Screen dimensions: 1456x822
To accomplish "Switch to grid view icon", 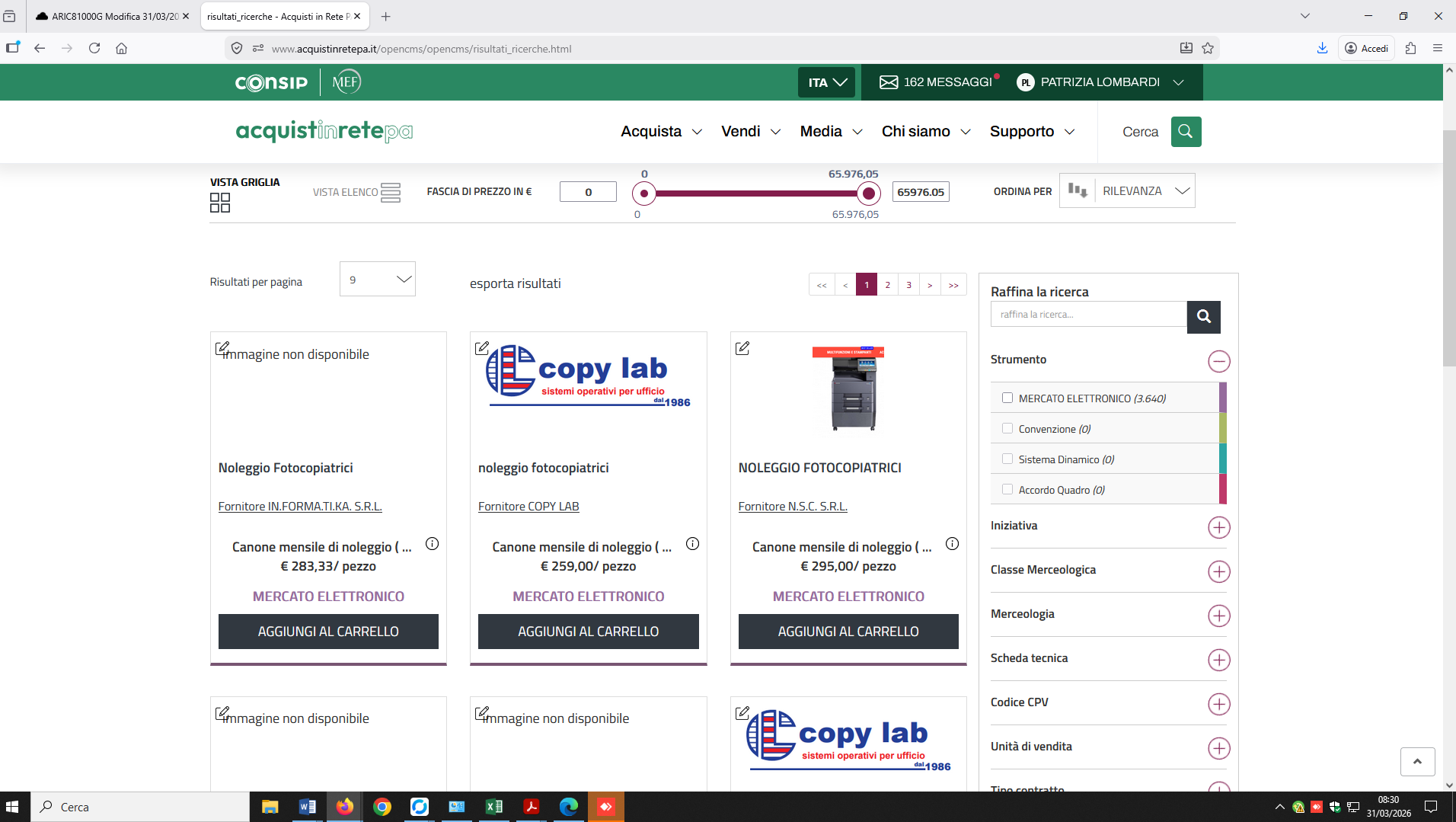I will (x=220, y=203).
